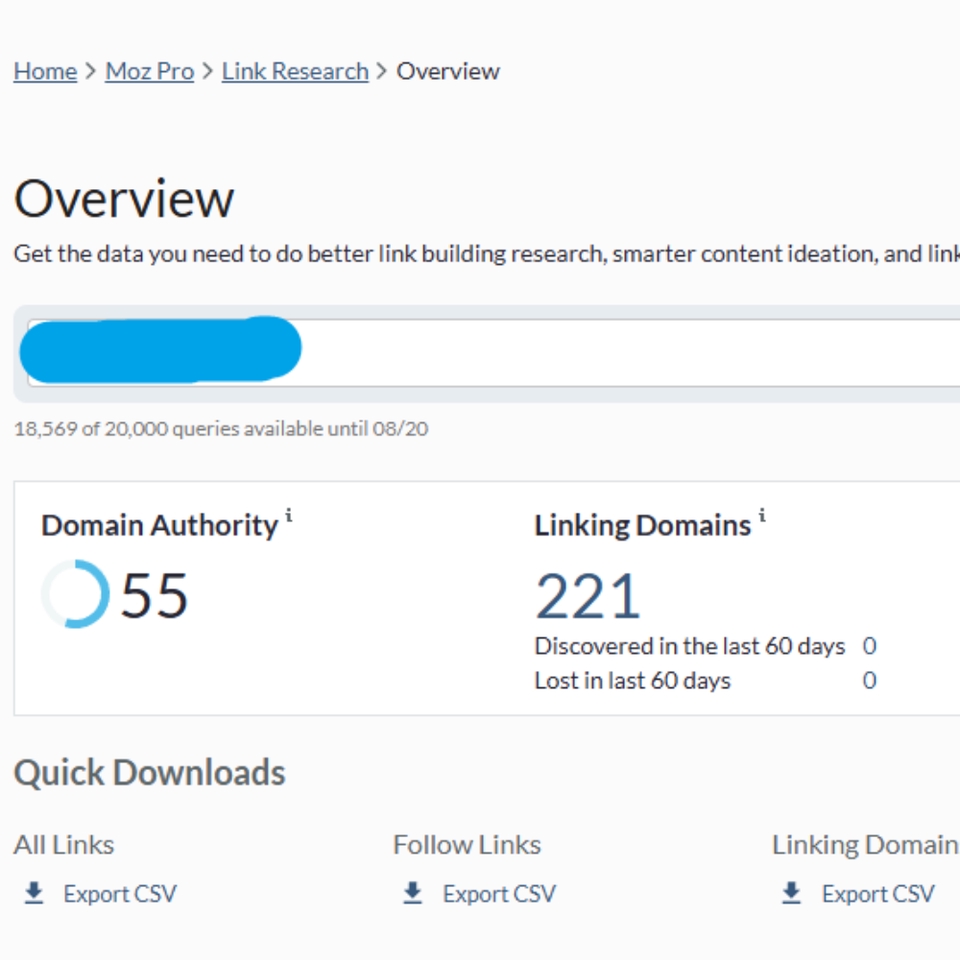Select the Overview breadcrumb item
This screenshot has width=960, height=960.
tap(448, 71)
